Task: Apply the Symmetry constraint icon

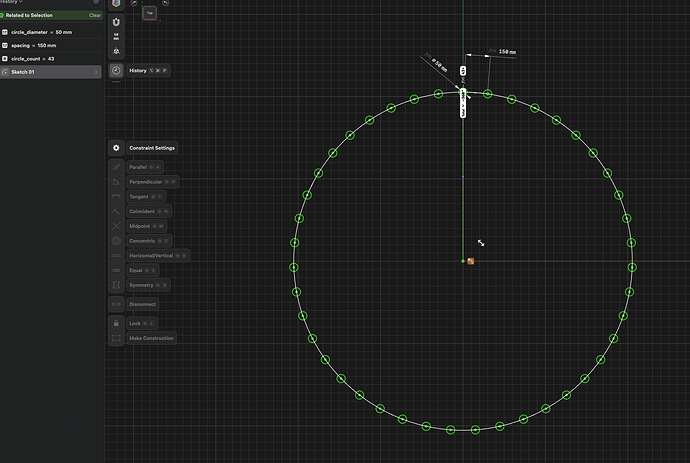Action: point(116,285)
